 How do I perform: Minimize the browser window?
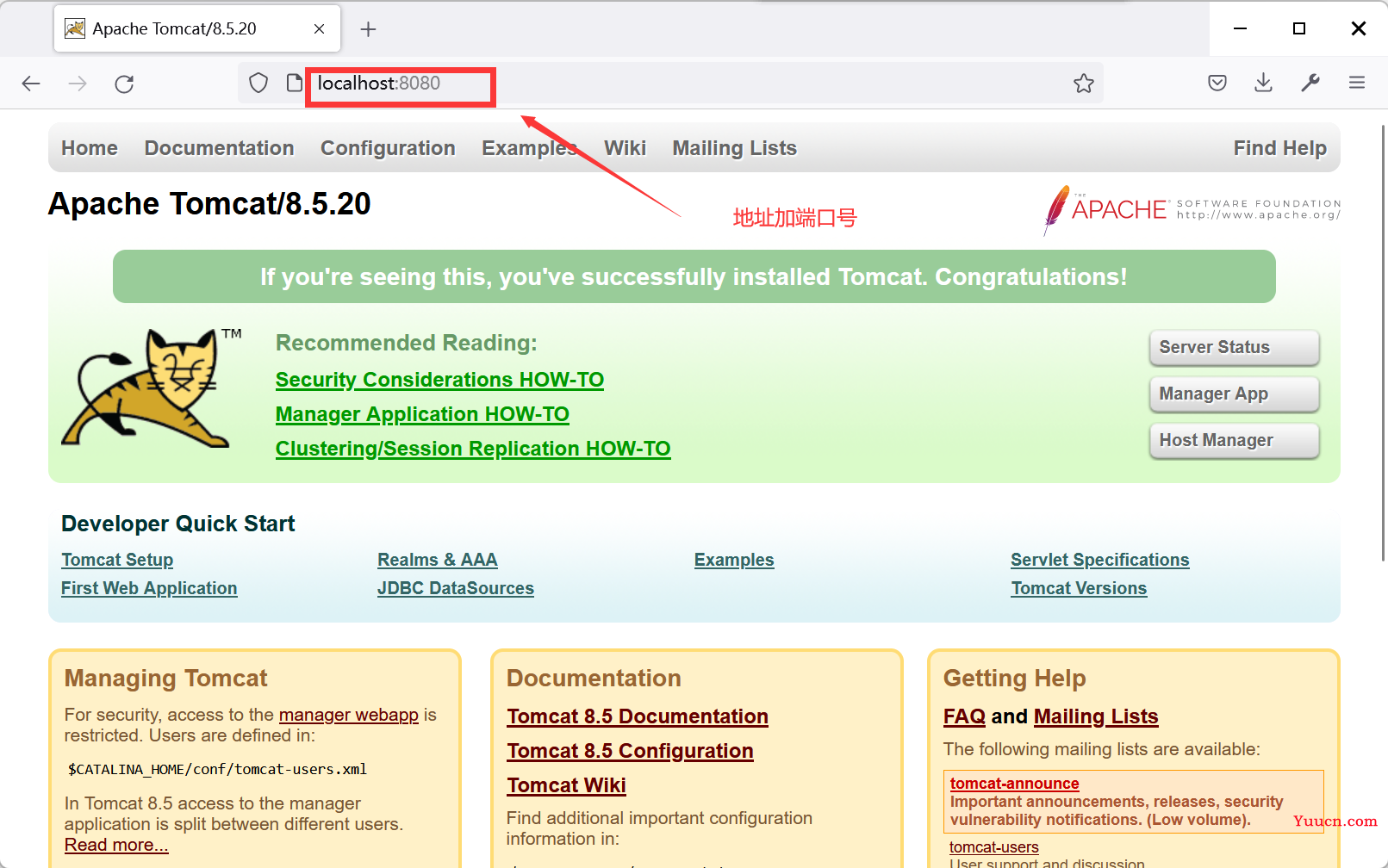point(1240,28)
